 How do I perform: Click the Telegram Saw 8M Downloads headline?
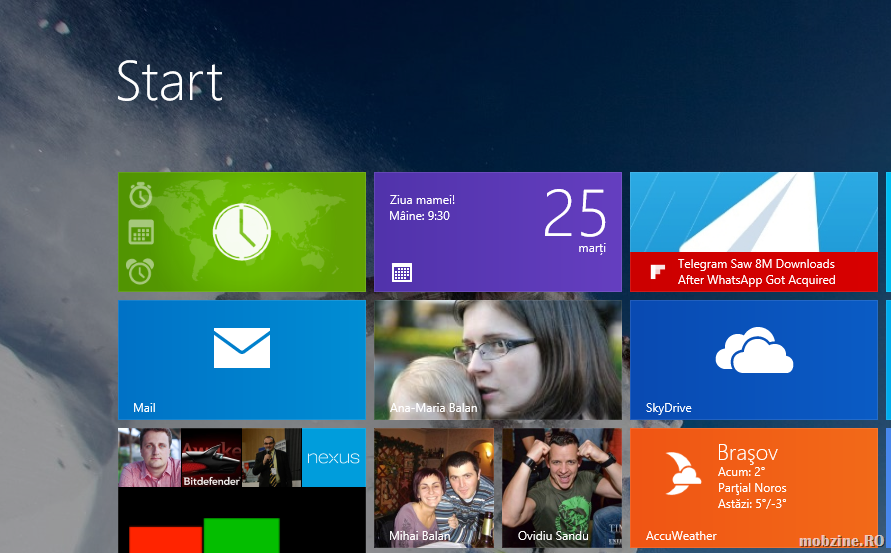[x=756, y=272]
